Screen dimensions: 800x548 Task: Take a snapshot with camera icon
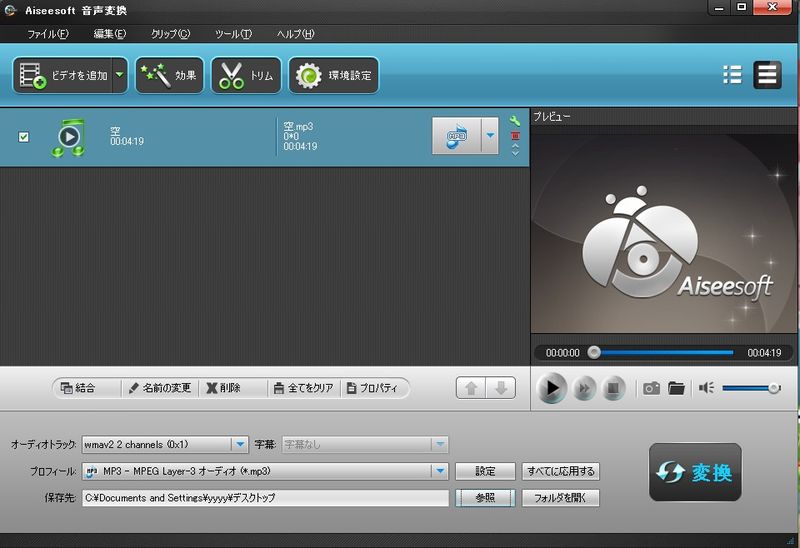coord(651,388)
